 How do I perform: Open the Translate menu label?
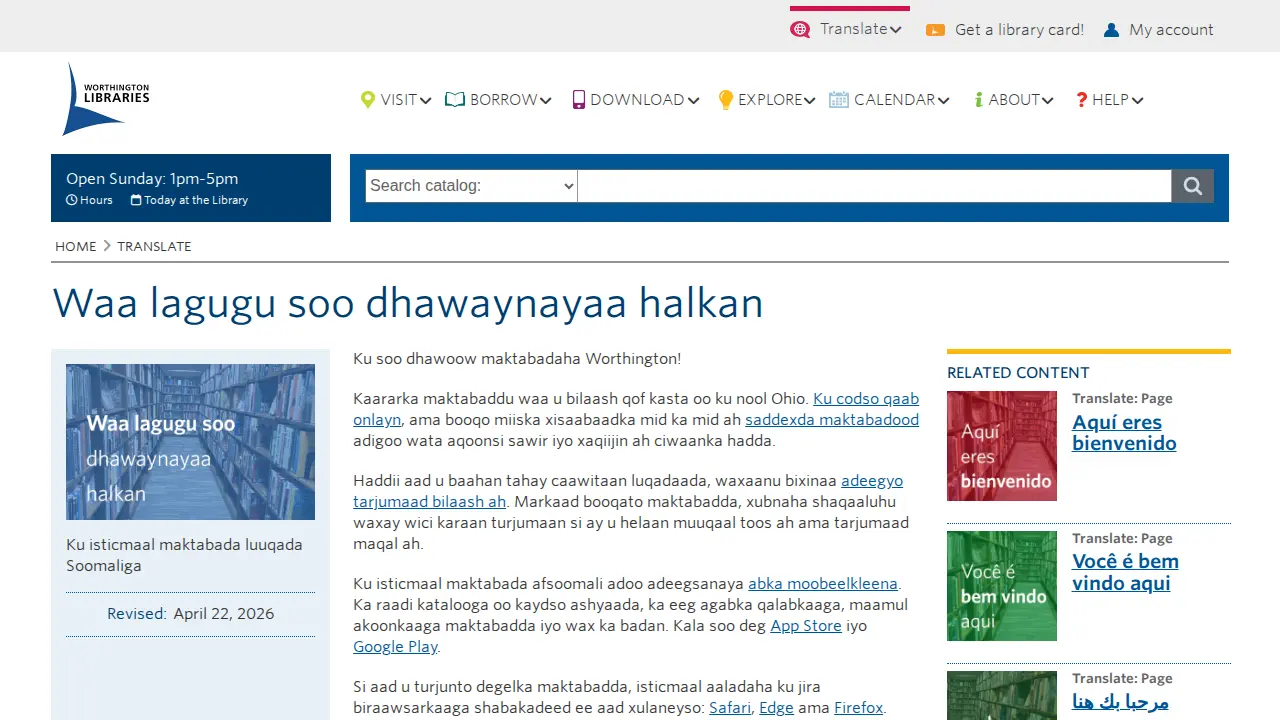[853, 29]
